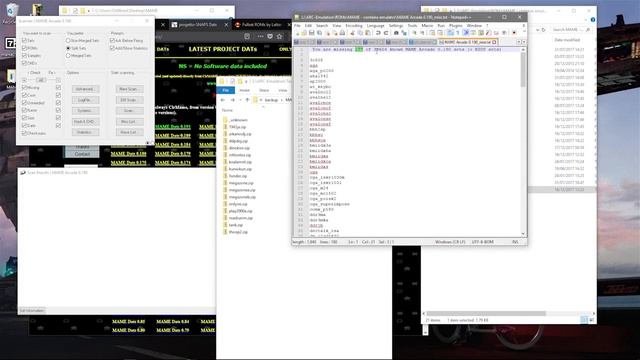Show all characters icon in Notepad++
Image resolution: width=640 pixels, height=360 pixels.
(x=458, y=33)
